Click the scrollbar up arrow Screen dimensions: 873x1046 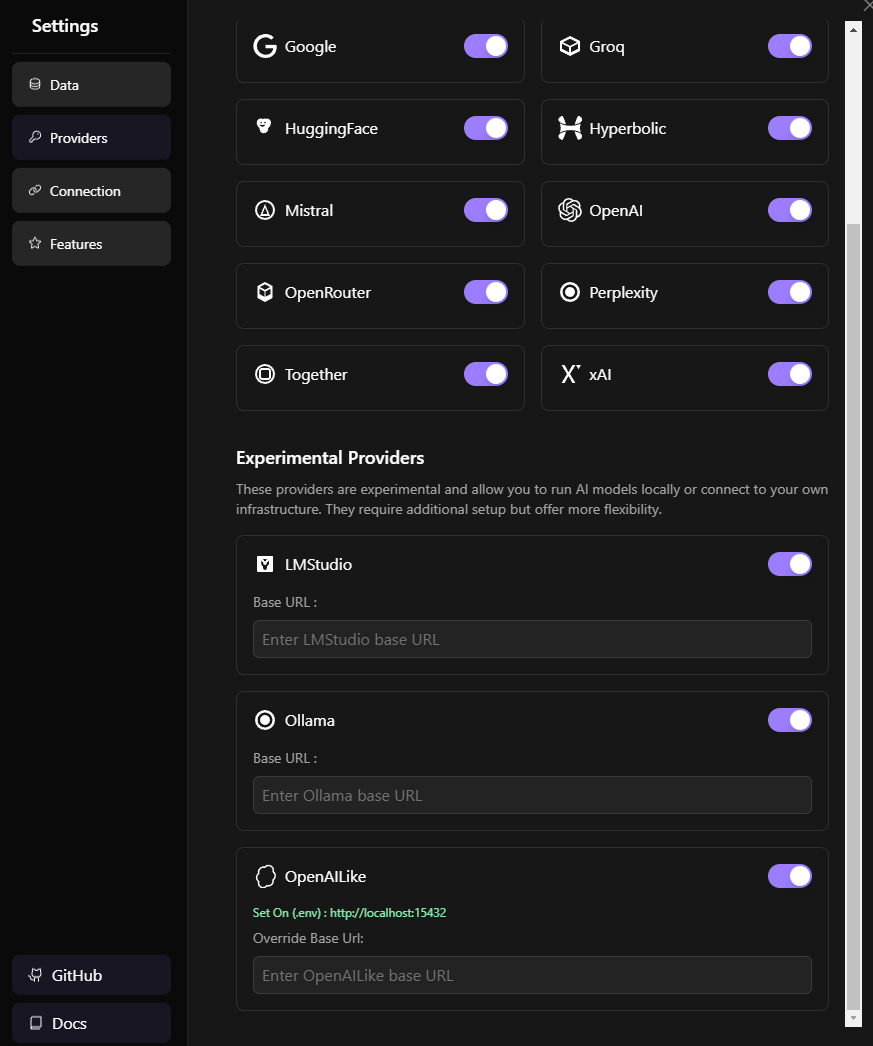(x=853, y=30)
